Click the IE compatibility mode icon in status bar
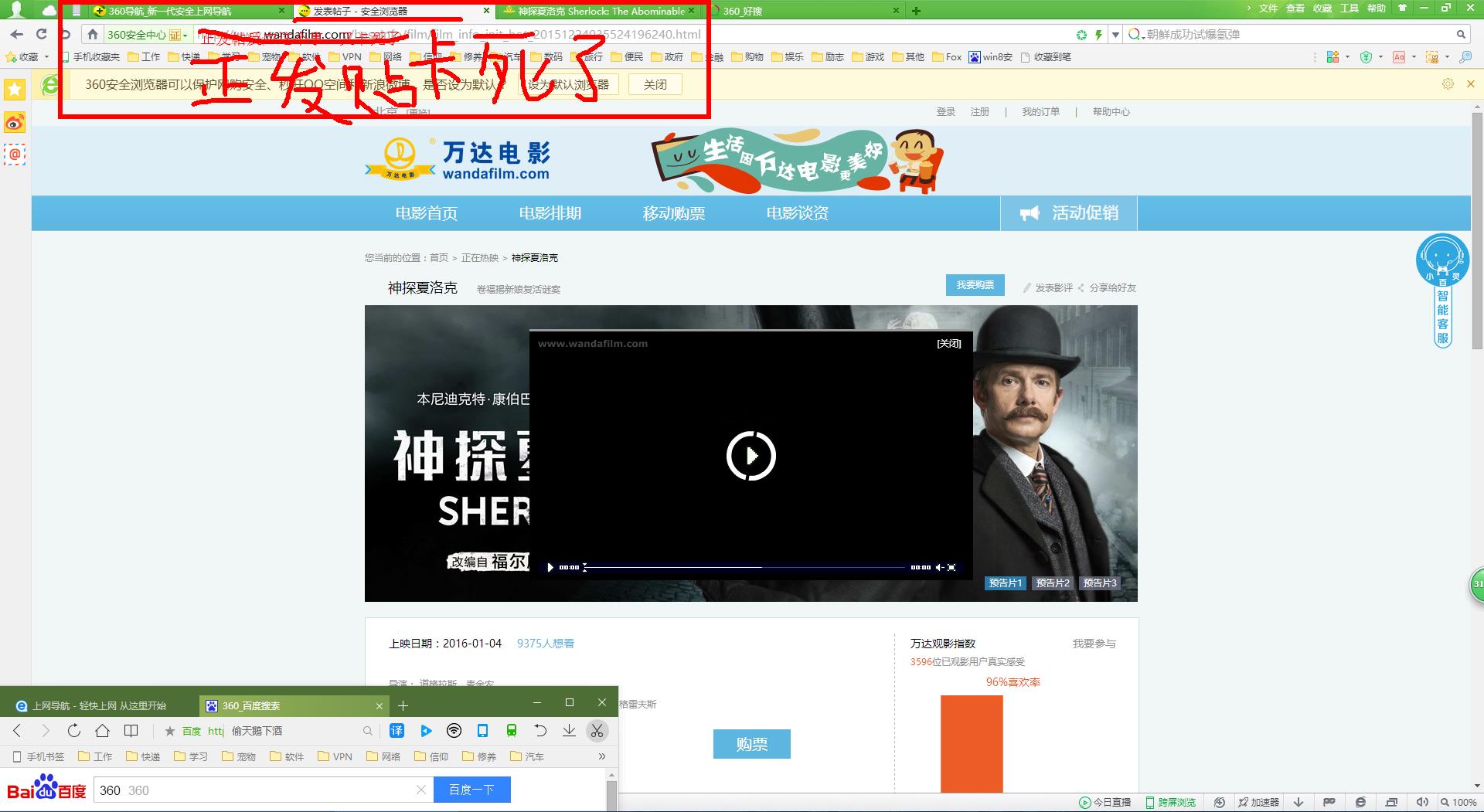This screenshot has width=1484, height=812. (x=1360, y=803)
